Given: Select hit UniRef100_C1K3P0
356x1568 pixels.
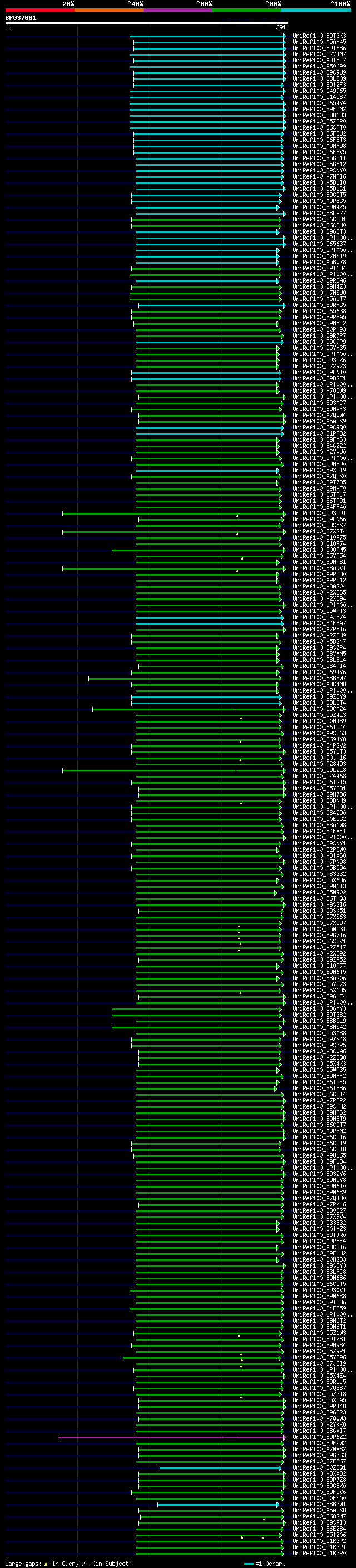Looking at the screenshot, I should pyautogui.click(x=319, y=1554).
